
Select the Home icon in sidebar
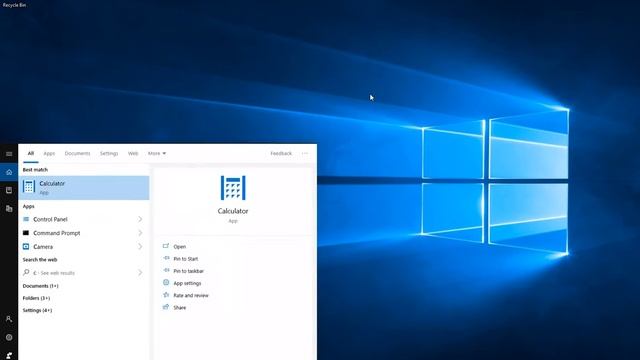tap(9, 172)
